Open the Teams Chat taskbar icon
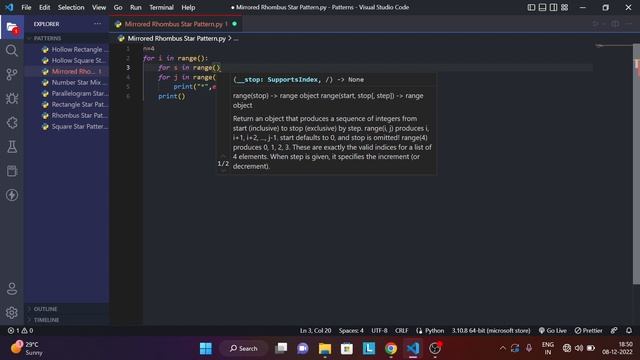This screenshot has height=360, width=640. tap(303, 348)
